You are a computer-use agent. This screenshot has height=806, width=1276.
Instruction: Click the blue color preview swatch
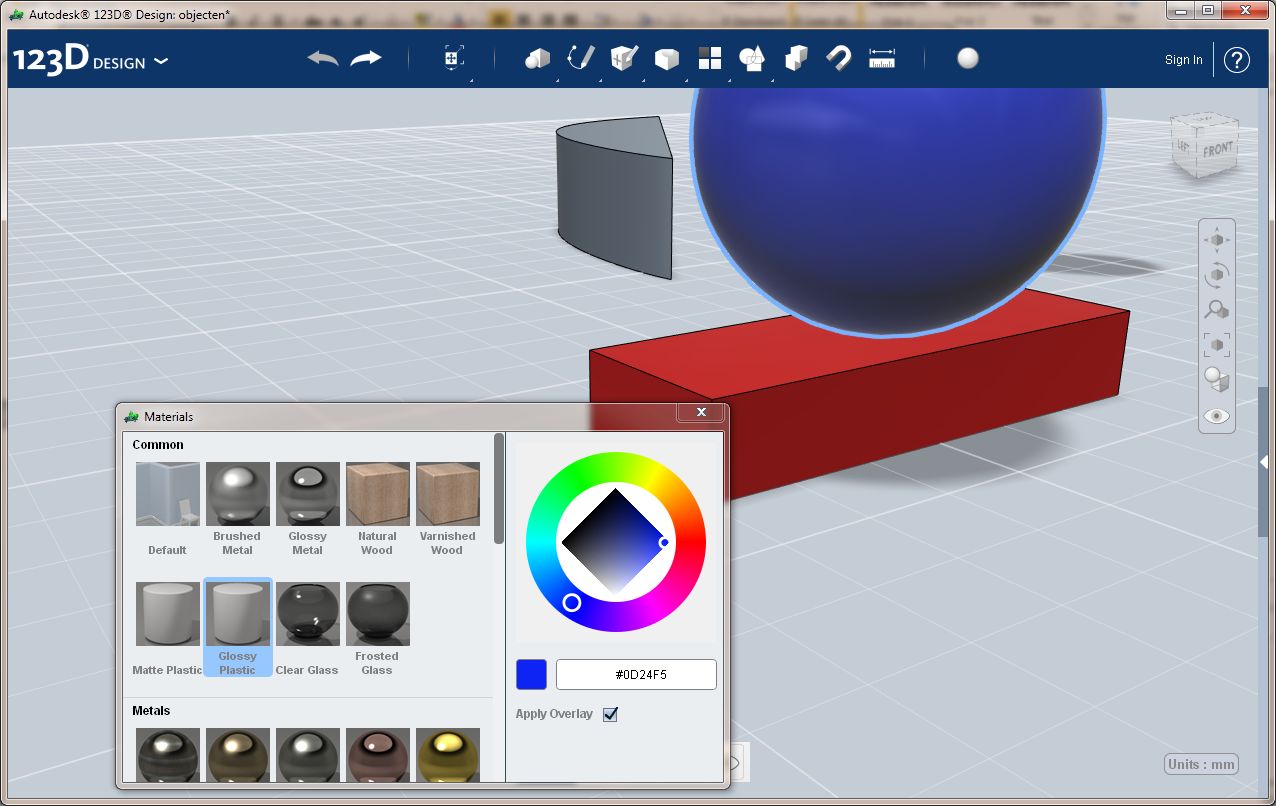coord(531,674)
